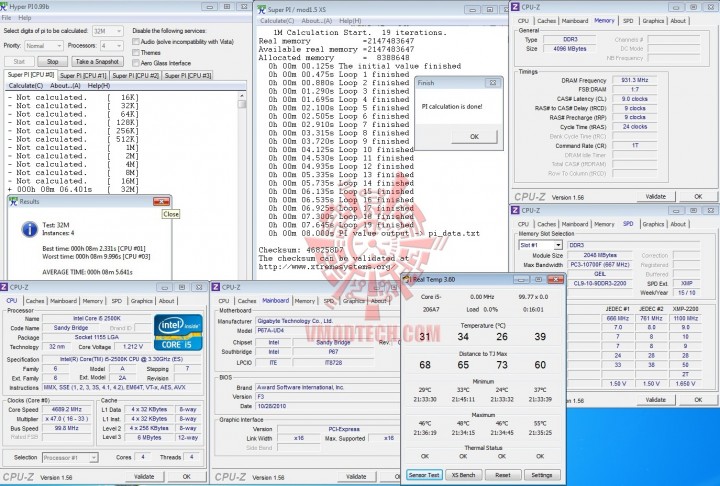Click the CPU-Z Mainboard window title icon
This screenshot has height=486, width=720.
[215, 287]
